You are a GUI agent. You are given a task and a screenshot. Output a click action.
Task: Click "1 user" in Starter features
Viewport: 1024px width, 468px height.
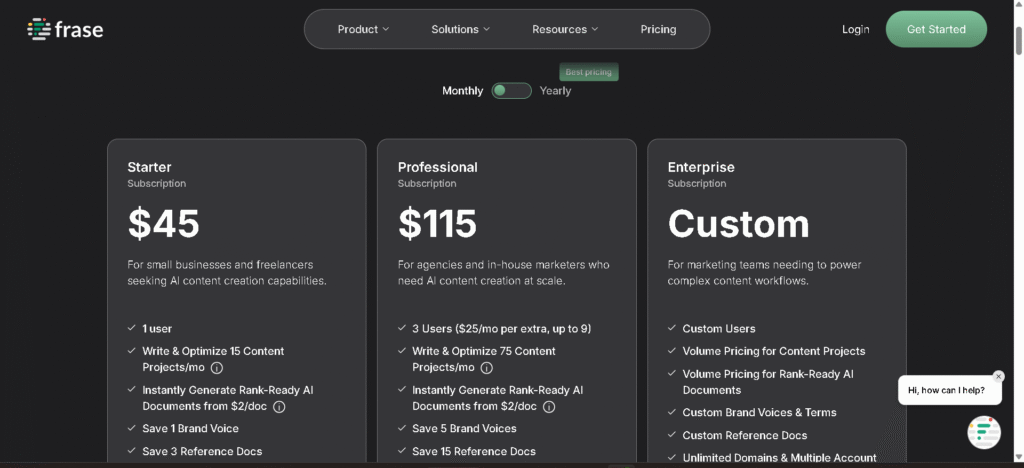[157, 328]
